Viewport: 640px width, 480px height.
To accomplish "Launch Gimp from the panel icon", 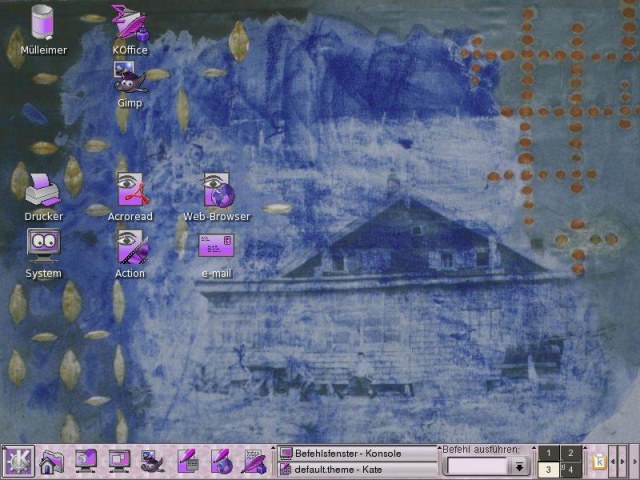I will point(152,462).
